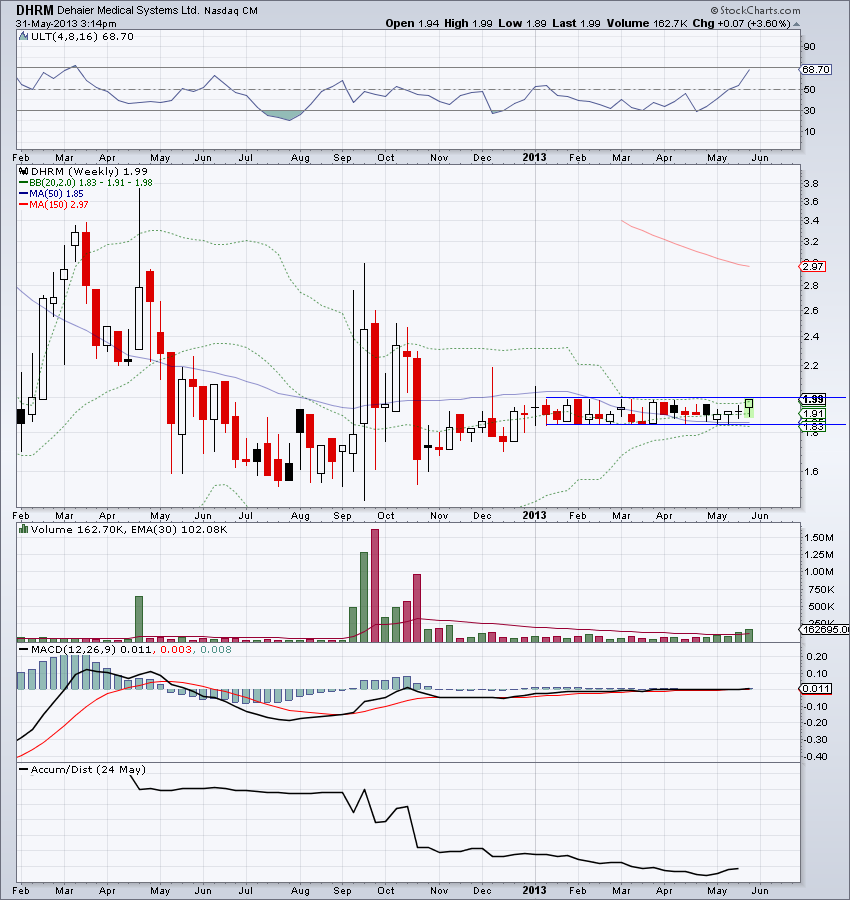Click the MA(50) 1.85 legend text
The width and height of the screenshot is (850, 900).
point(56,194)
